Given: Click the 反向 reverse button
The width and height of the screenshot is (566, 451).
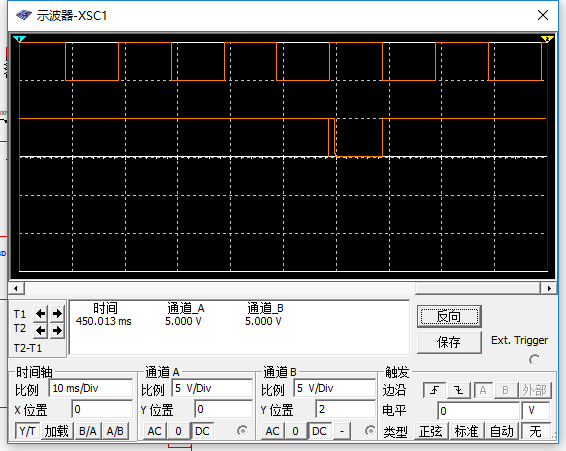Looking at the screenshot, I should click(x=449, y=317).
